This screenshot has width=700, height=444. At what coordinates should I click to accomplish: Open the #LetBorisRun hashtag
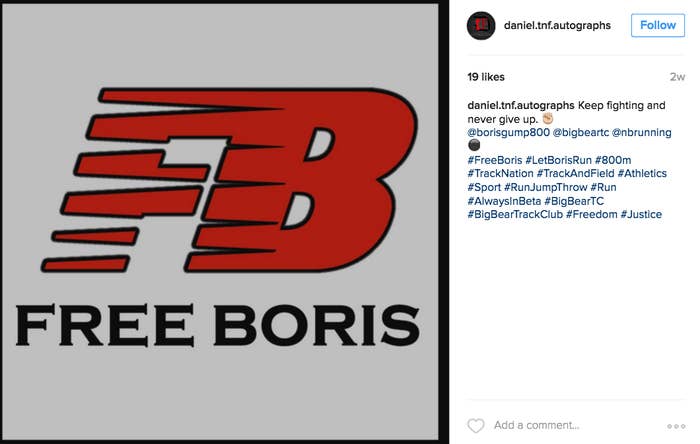(x=558, y=160)
